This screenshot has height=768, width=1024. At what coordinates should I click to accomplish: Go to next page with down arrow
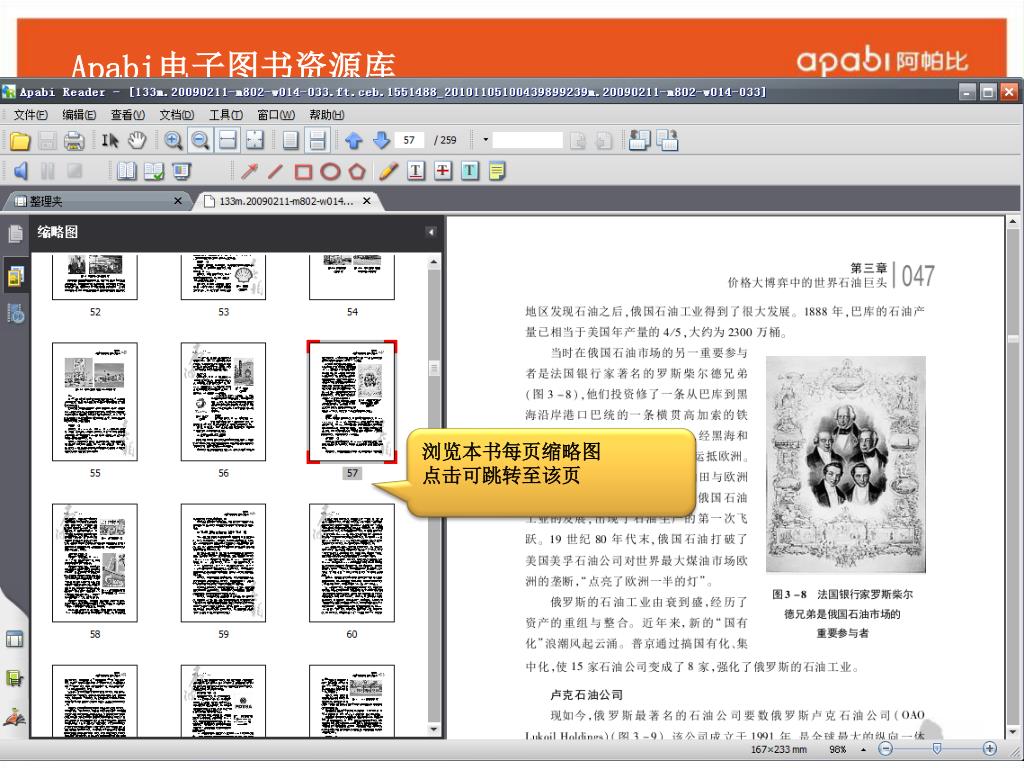(381, 140)
